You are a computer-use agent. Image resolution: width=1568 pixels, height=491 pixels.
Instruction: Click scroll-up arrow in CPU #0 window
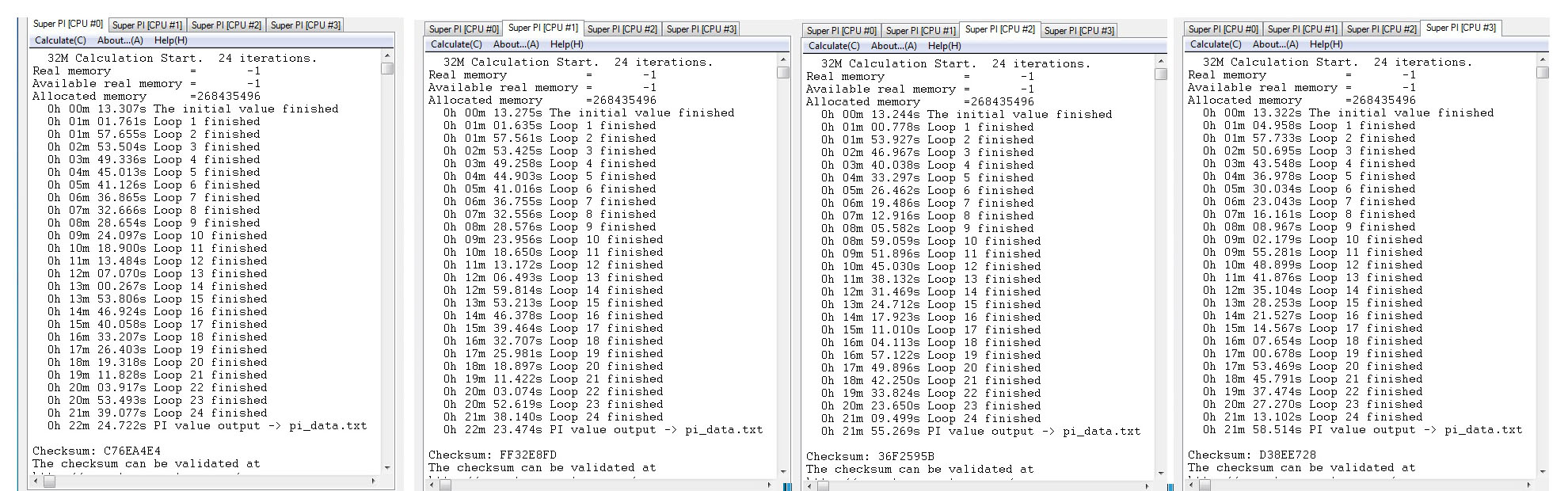(387, 56)
